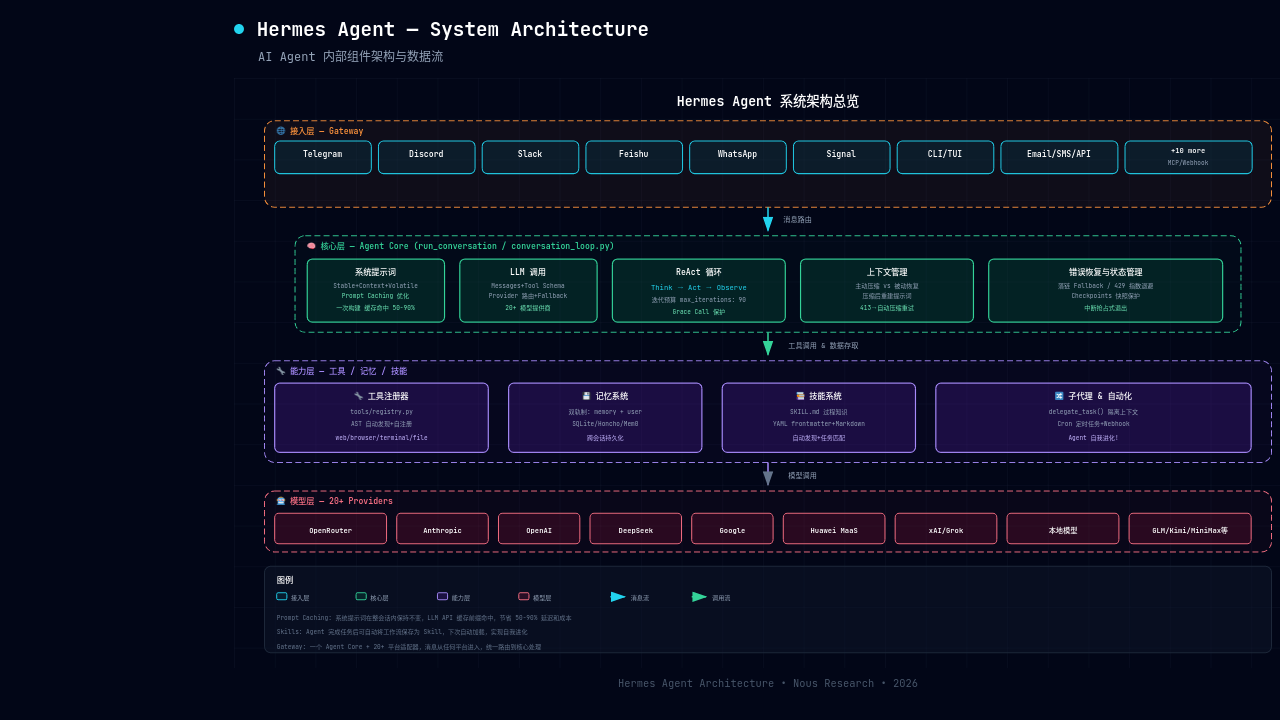Viewport: 1280px width, 720px height.
Task: Click the globe icon beside 接入层 Gateway
Action: (x=281, y=131)
